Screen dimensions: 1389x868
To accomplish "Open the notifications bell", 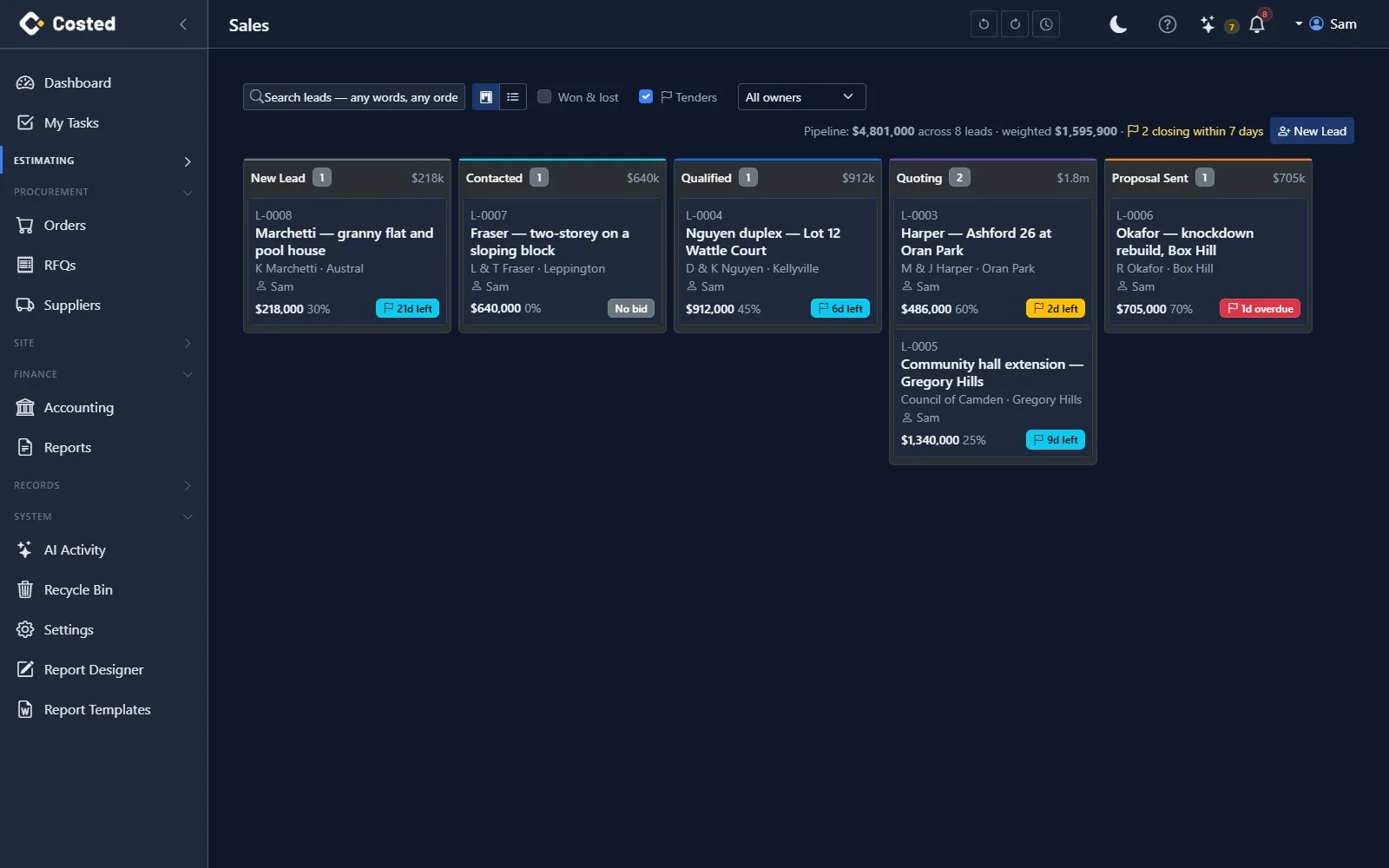I will click(x=1257, y=24).
